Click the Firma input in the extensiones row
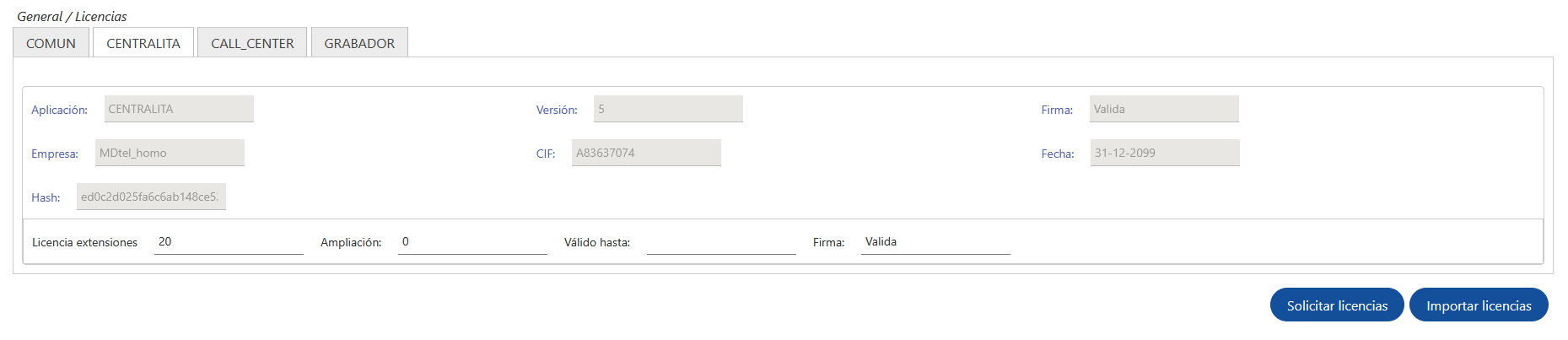This screenshot has height=340, width=1568. (935, 242)
